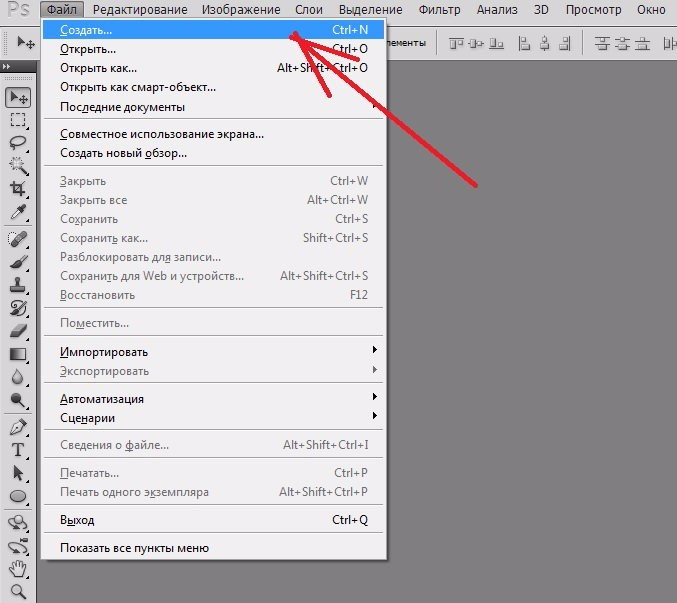Image resolution: width=677 pixels, height=603 pixels.
Task: Select the Zoom tool
Action: (18, 591)
